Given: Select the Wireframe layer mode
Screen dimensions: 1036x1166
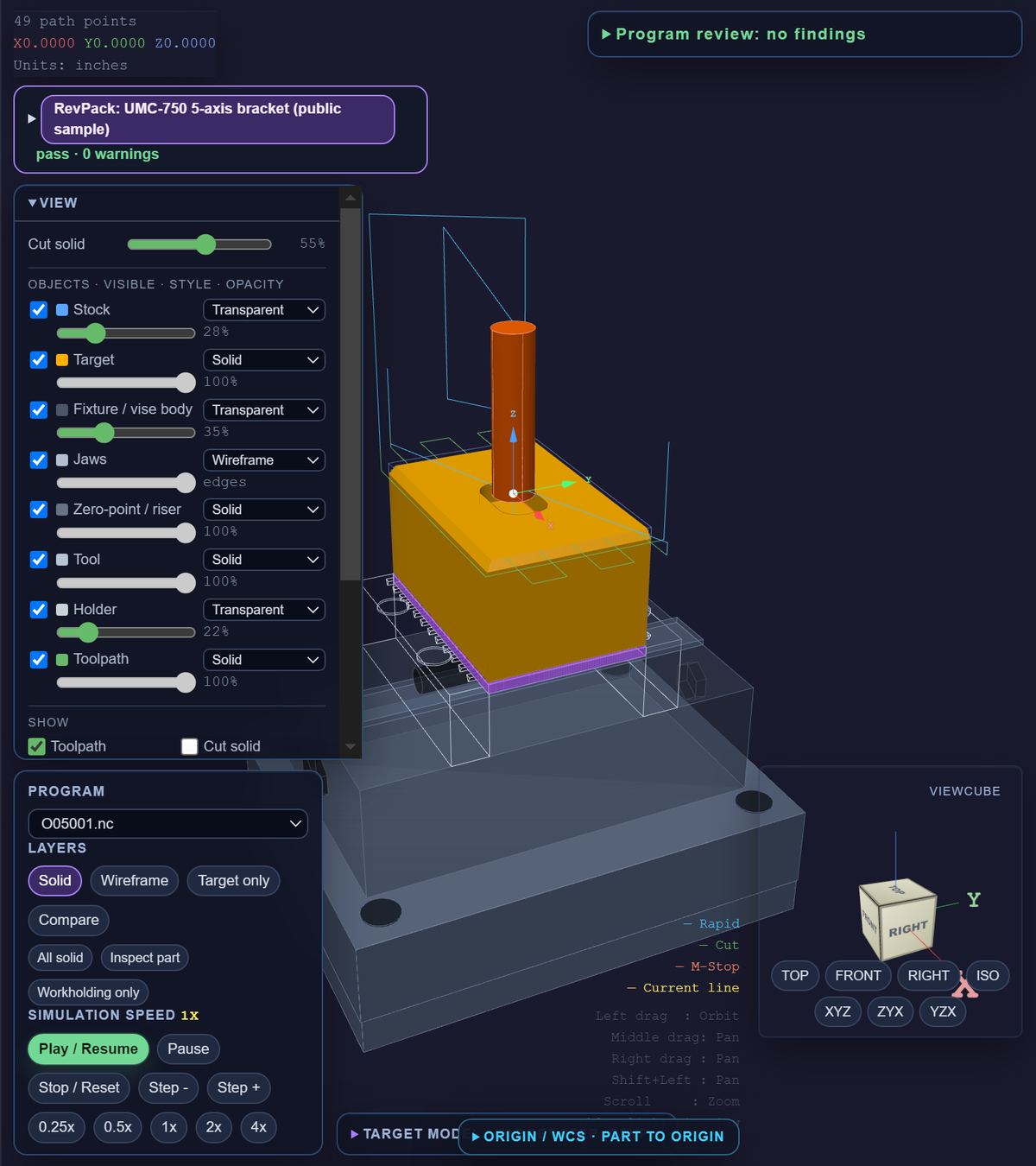Looking at the screenshot, I should 135,881.
